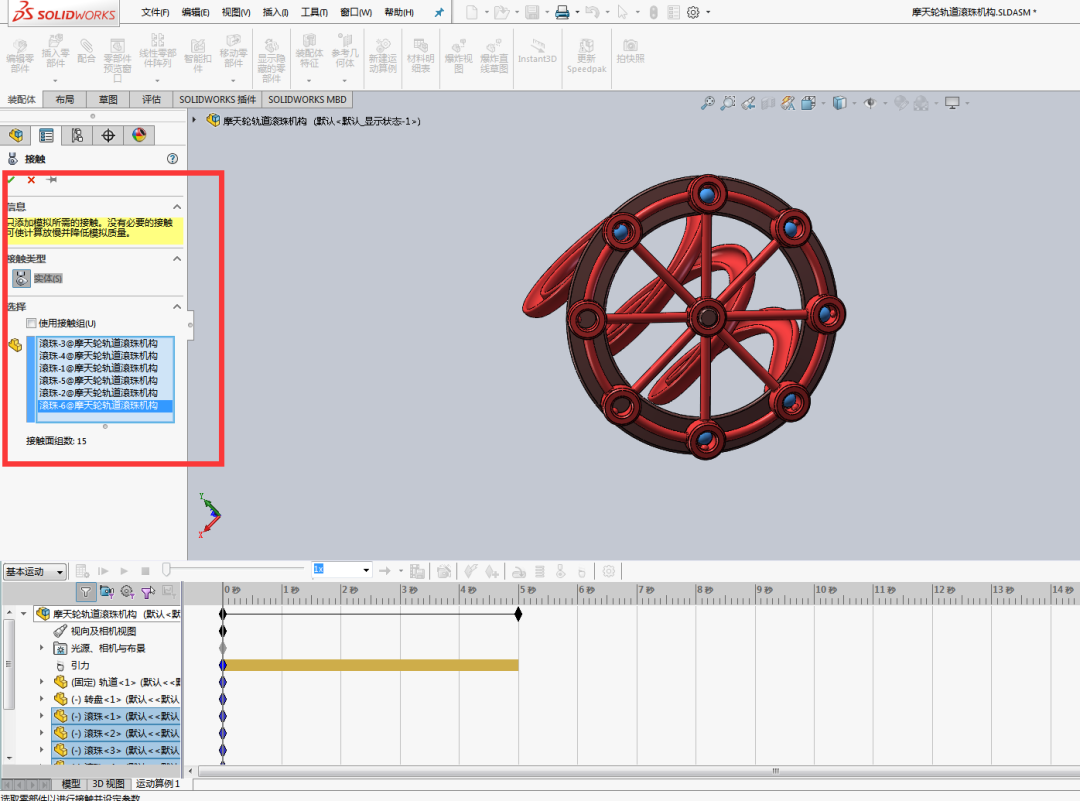This screenshot has height=801, width=1080.
Task: Confirm the contact with the green checkmark
Action: (9, 180)
